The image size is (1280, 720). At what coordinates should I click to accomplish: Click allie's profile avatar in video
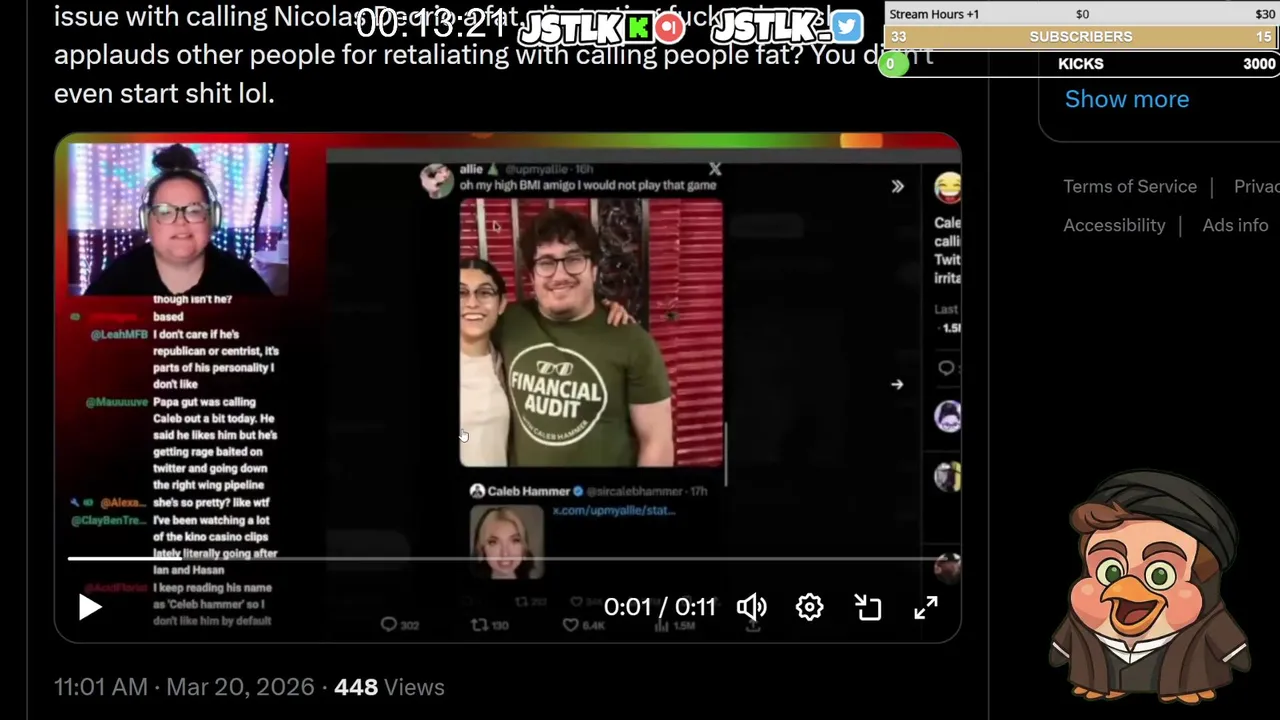pyautogui.click(x=436, y=180)
